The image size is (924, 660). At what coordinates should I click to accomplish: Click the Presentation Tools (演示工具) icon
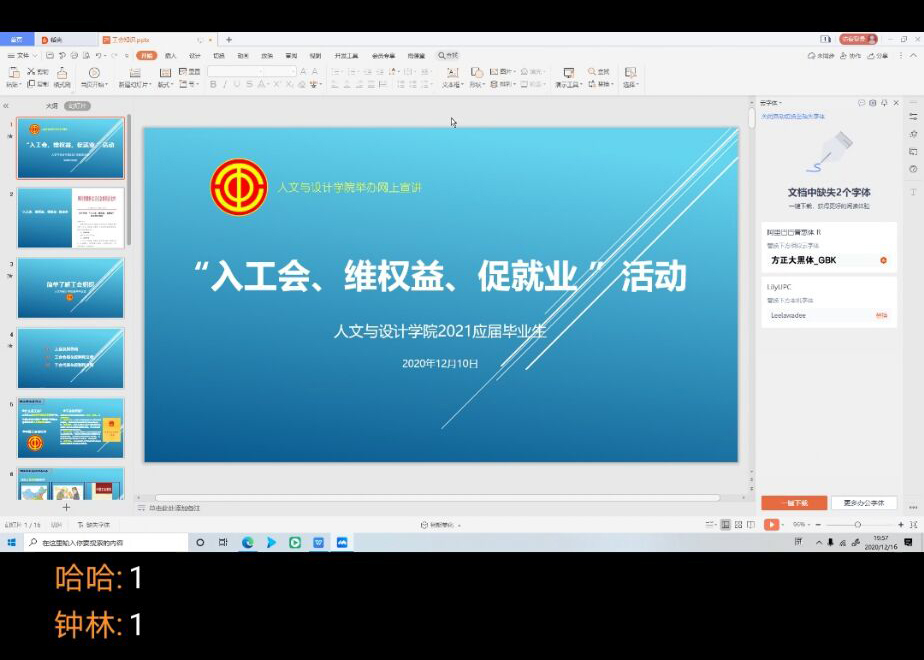pyautogui.click(x=569, y=72)
